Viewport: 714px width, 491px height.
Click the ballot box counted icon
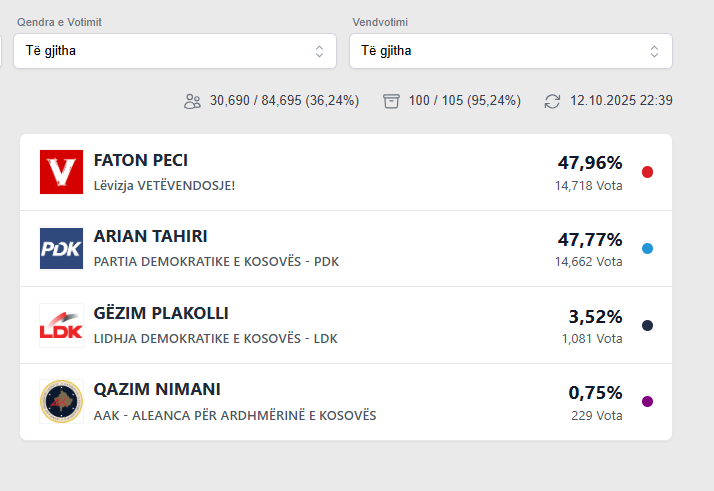[x=392, y=101]
